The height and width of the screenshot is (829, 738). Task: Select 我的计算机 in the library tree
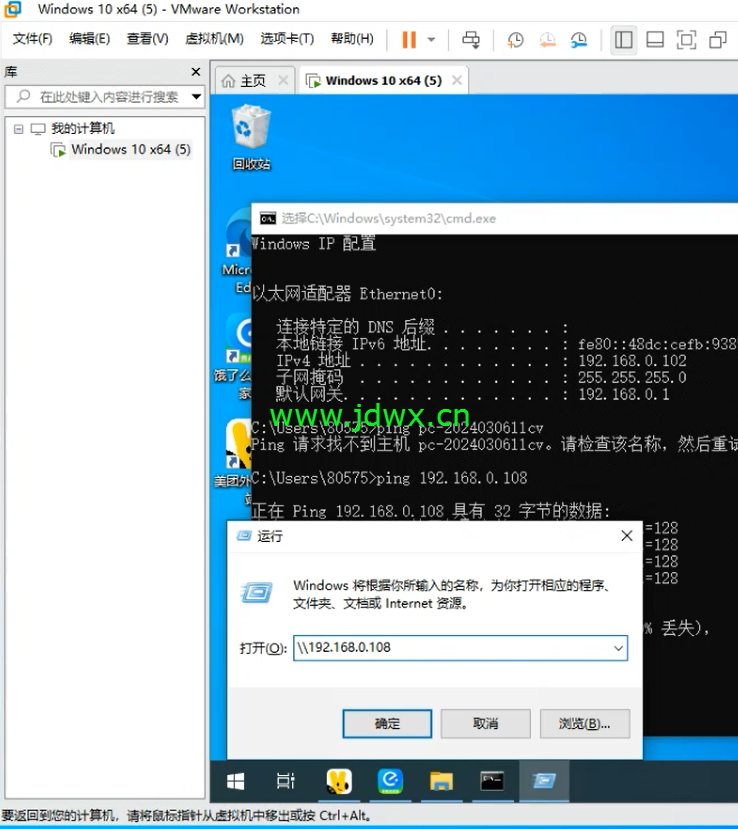(x=82, y=128)
